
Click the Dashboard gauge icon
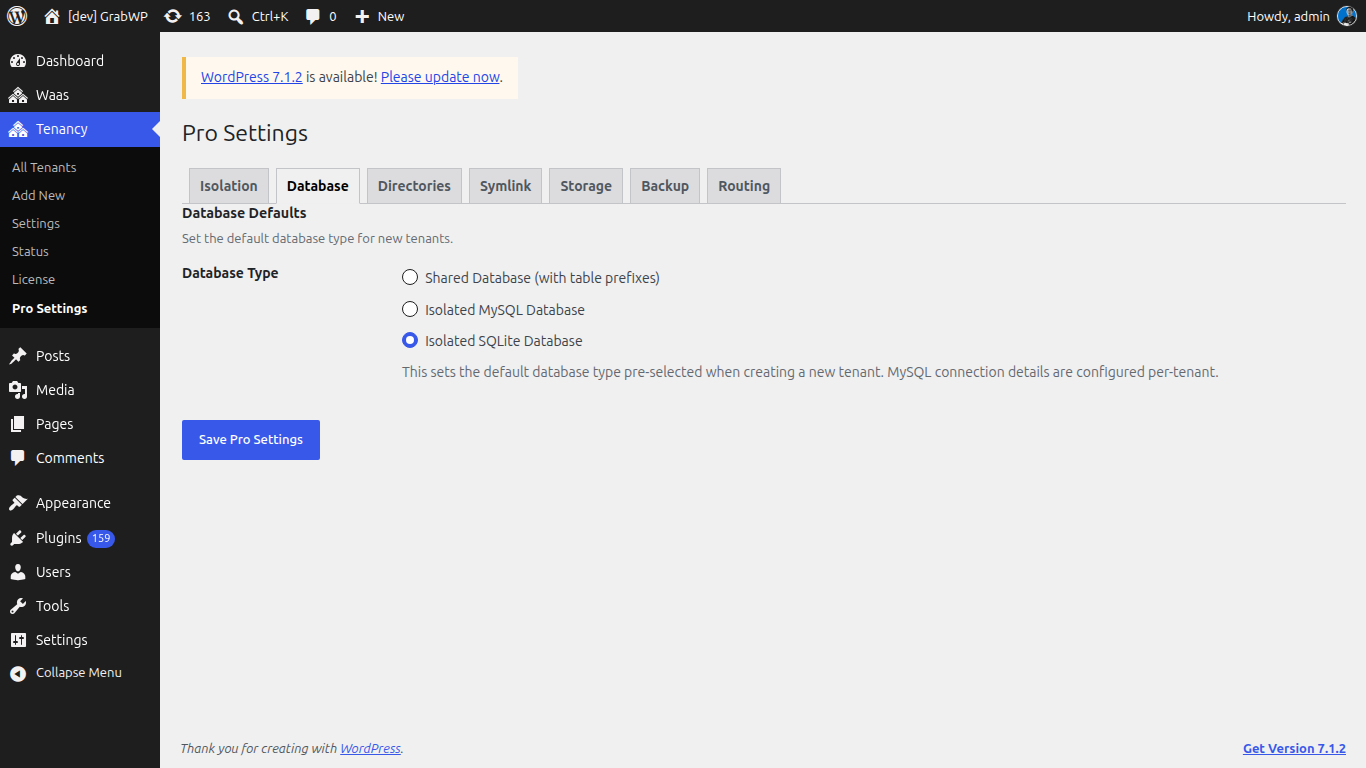(18, 61)
